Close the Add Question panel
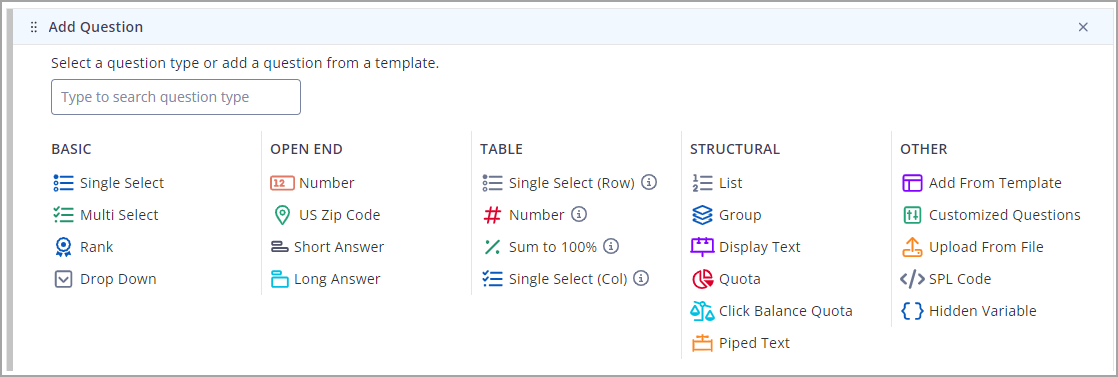This screenshot has width=1118, height=377. coord(1083,27)
